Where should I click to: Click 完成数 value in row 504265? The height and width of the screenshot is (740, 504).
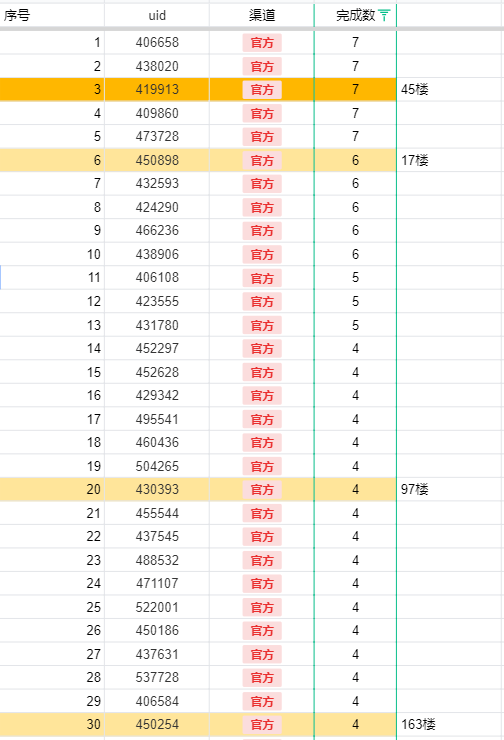click(355, 466)
